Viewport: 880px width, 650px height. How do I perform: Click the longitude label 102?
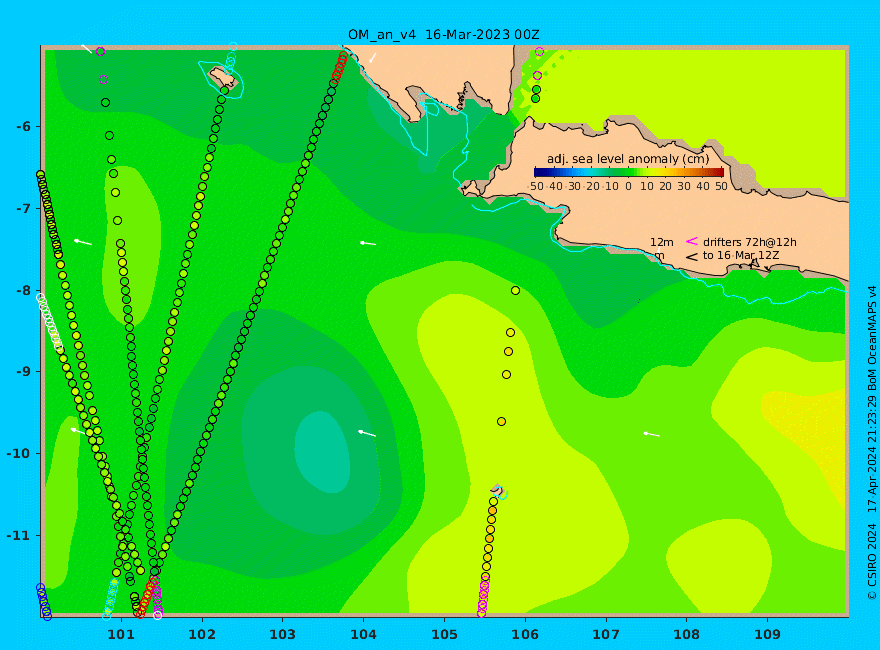[x=202, y=635]
